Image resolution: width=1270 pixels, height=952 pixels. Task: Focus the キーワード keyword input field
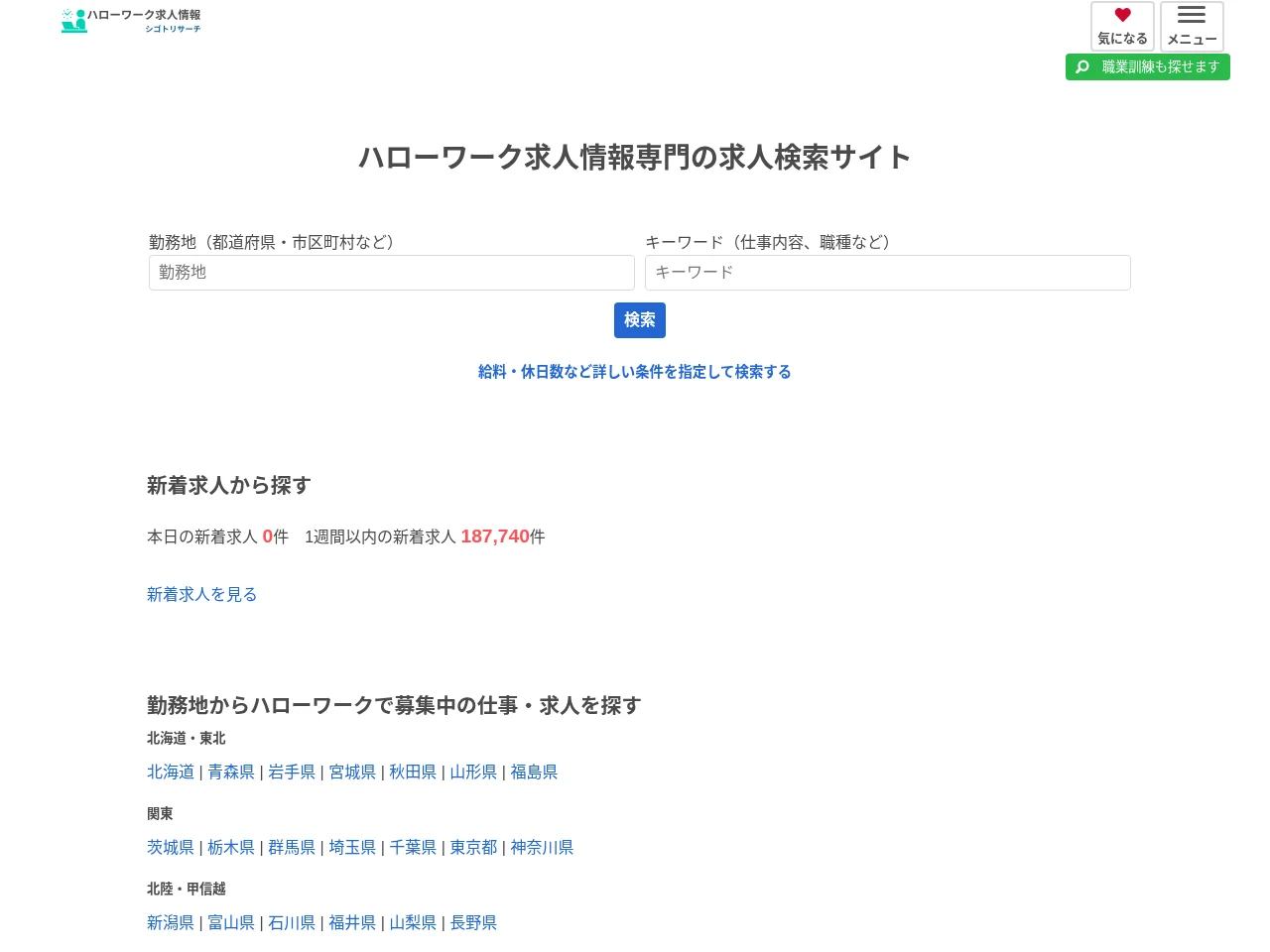coord(888,273)
